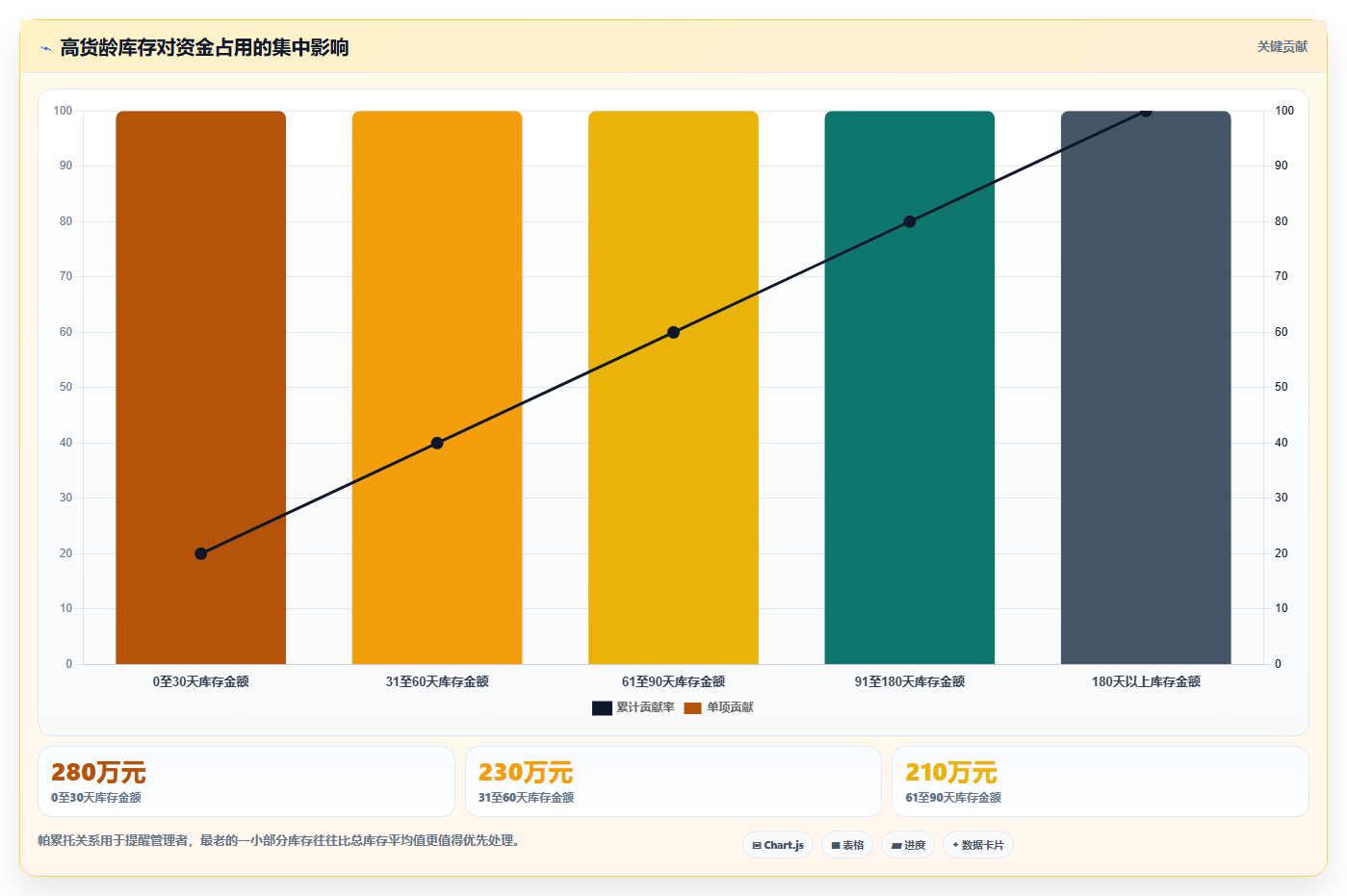Click the 230万元 data card
The width and height of the screenshot is (1347, 896).
[x=673, y=781]
